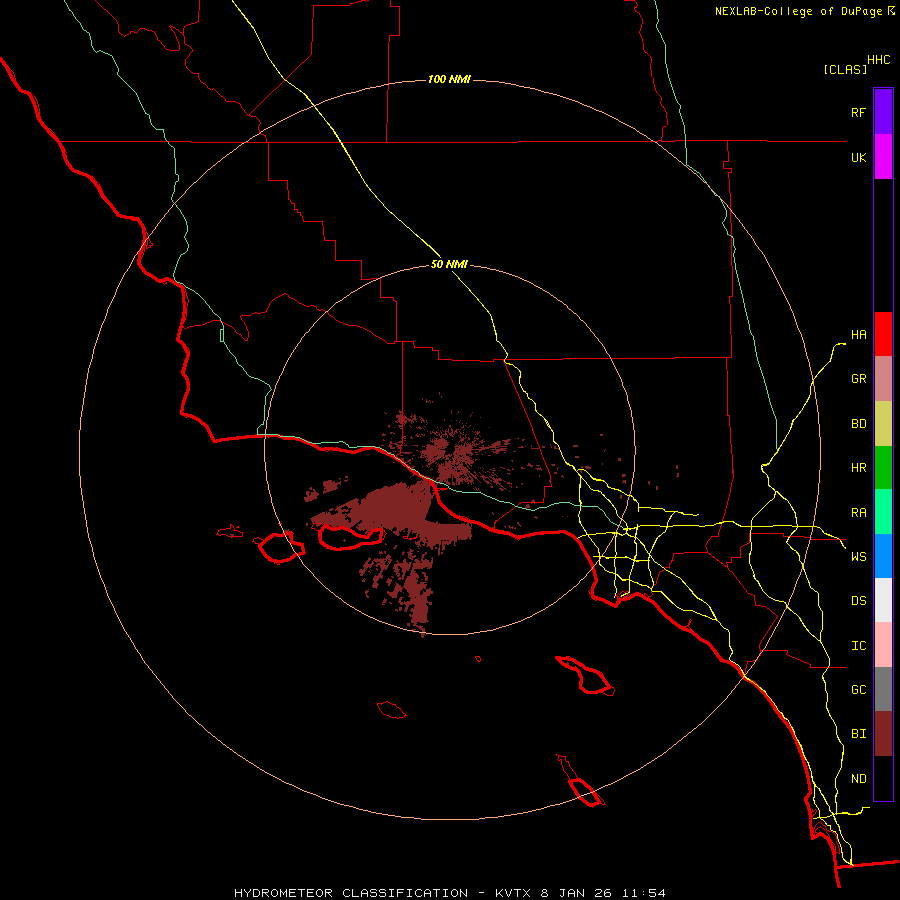Click the HA legend label

(858, 334)
